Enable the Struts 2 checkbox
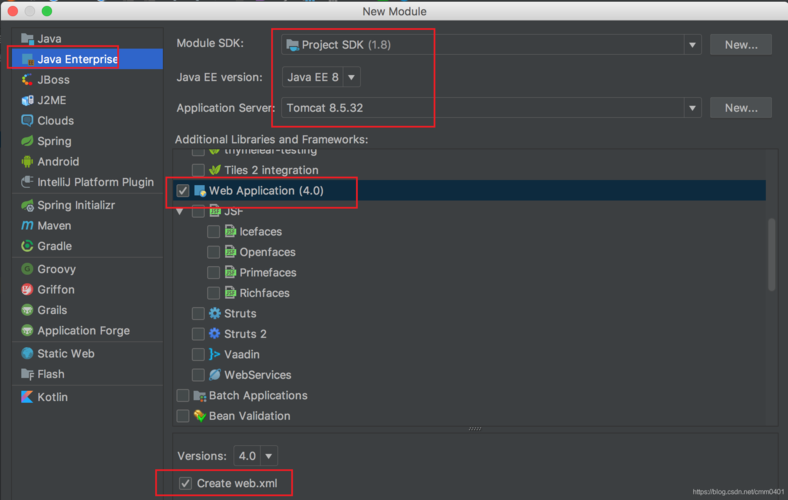 [198, 334]
